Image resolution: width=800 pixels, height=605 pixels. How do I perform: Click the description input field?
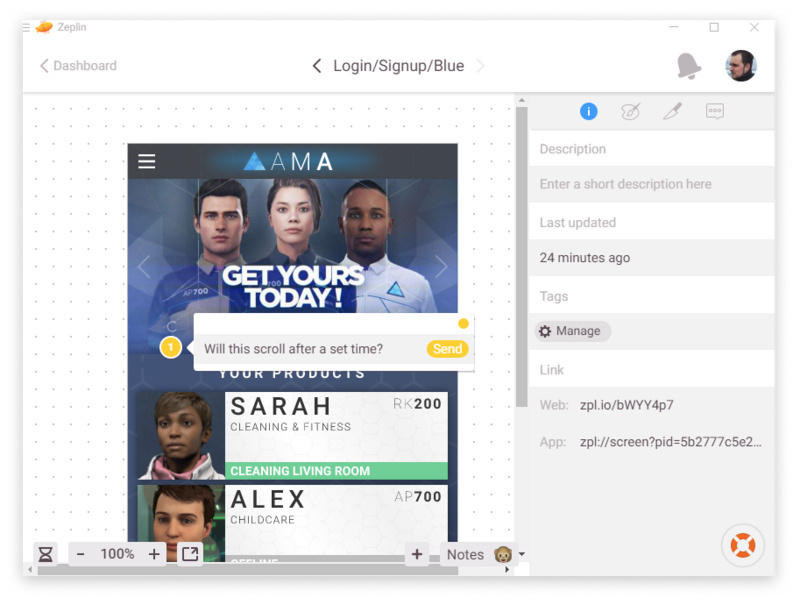(x=652, y=184)
